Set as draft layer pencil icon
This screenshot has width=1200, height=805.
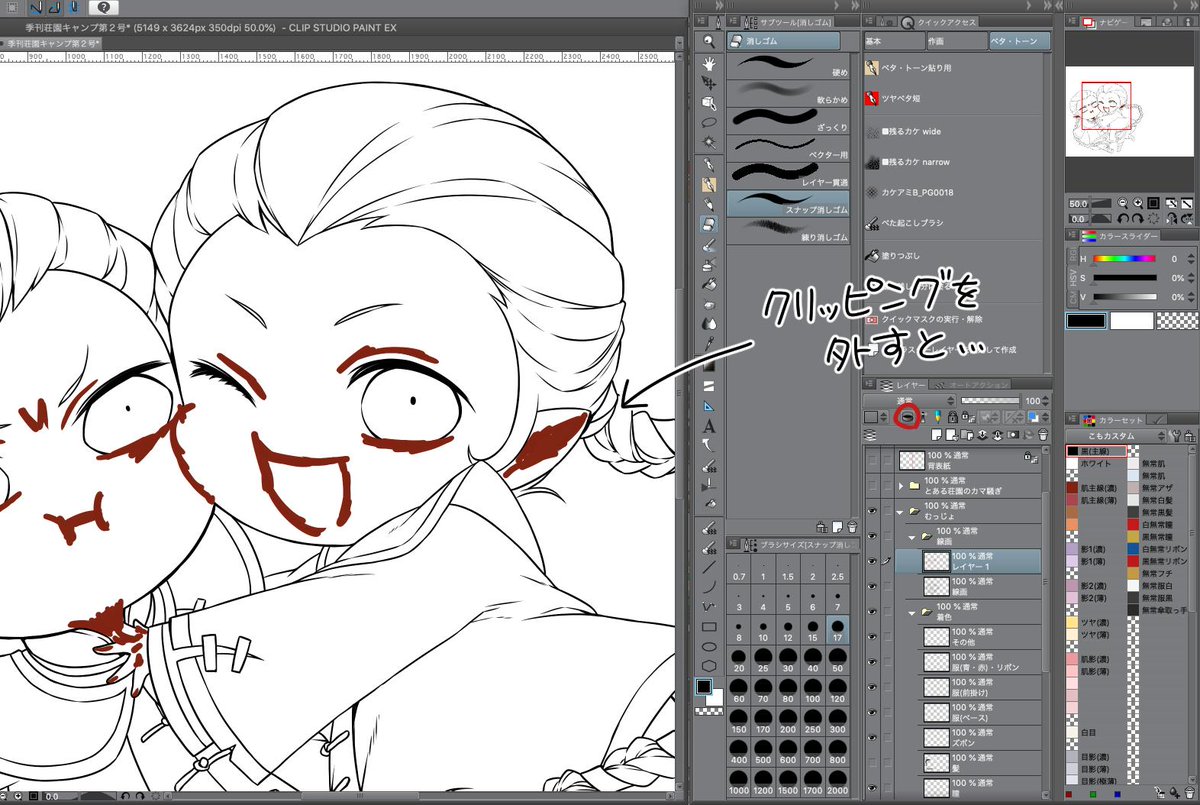coord(937,416)
